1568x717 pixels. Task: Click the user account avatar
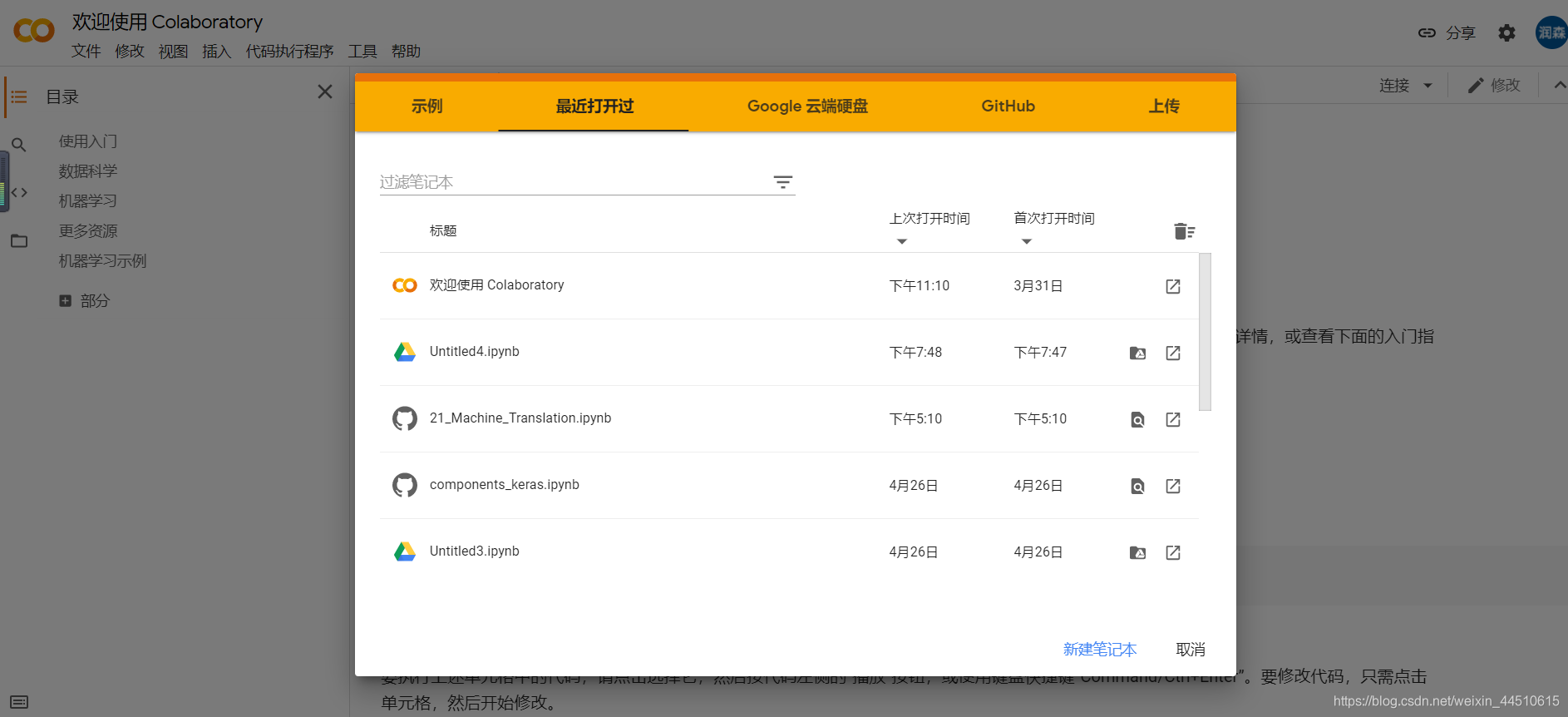(1551, 32)
